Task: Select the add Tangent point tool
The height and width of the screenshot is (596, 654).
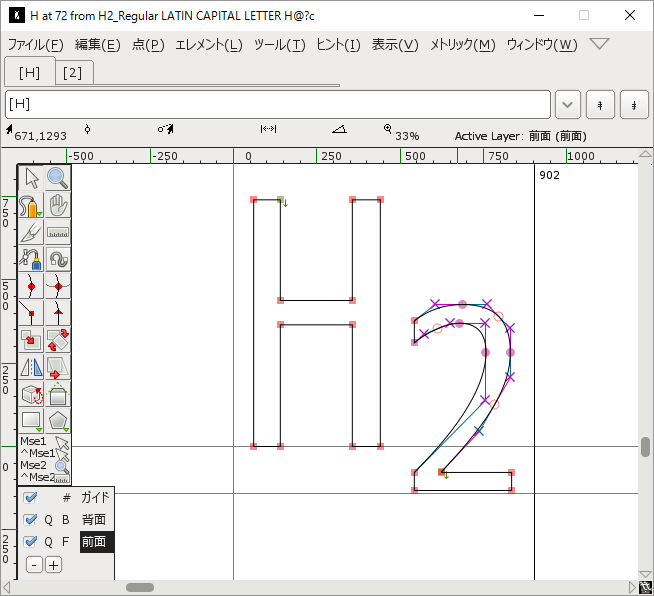Action: [x=58, y=313]
